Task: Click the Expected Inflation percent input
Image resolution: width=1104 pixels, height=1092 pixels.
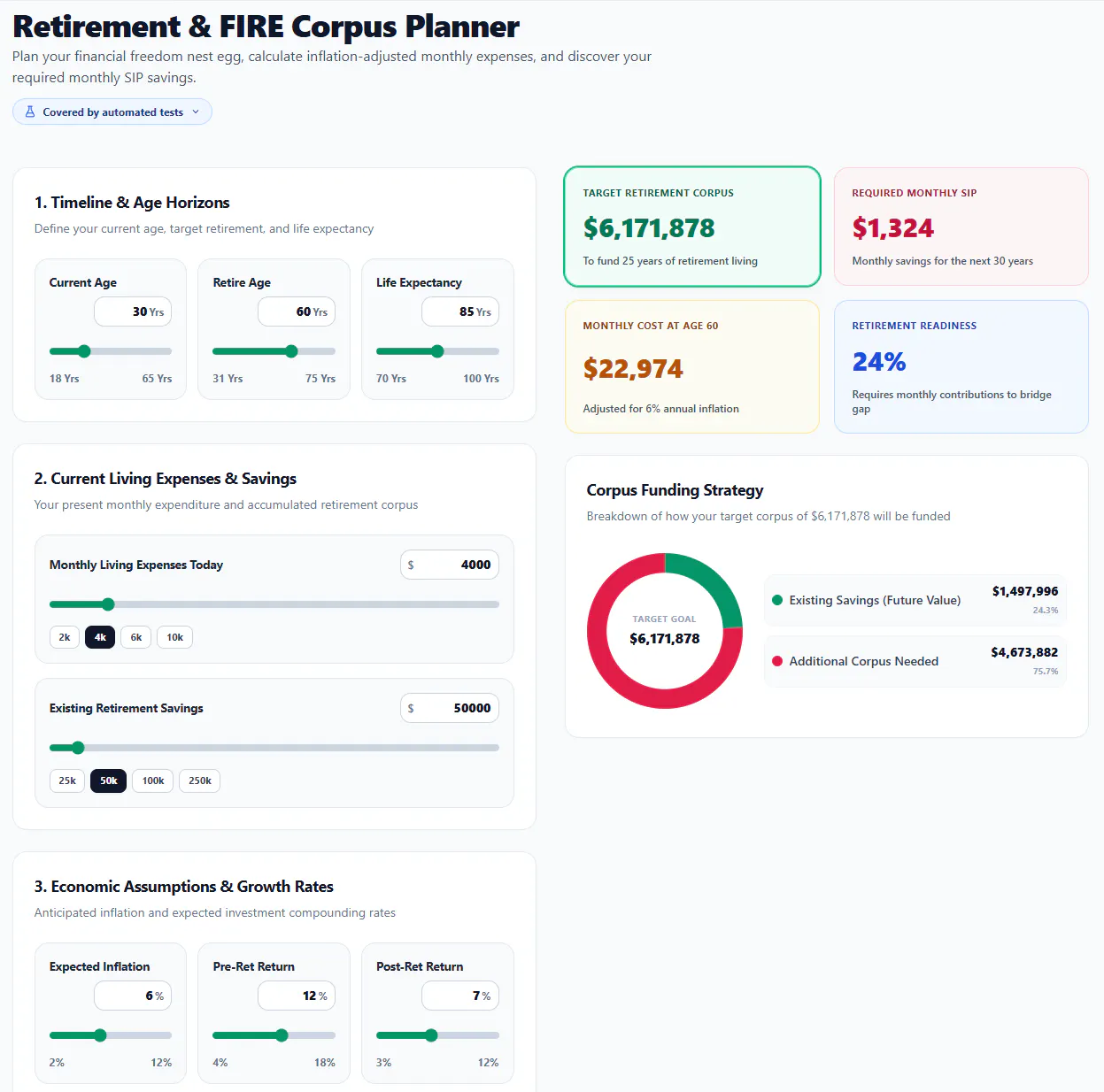Action: 133,996
